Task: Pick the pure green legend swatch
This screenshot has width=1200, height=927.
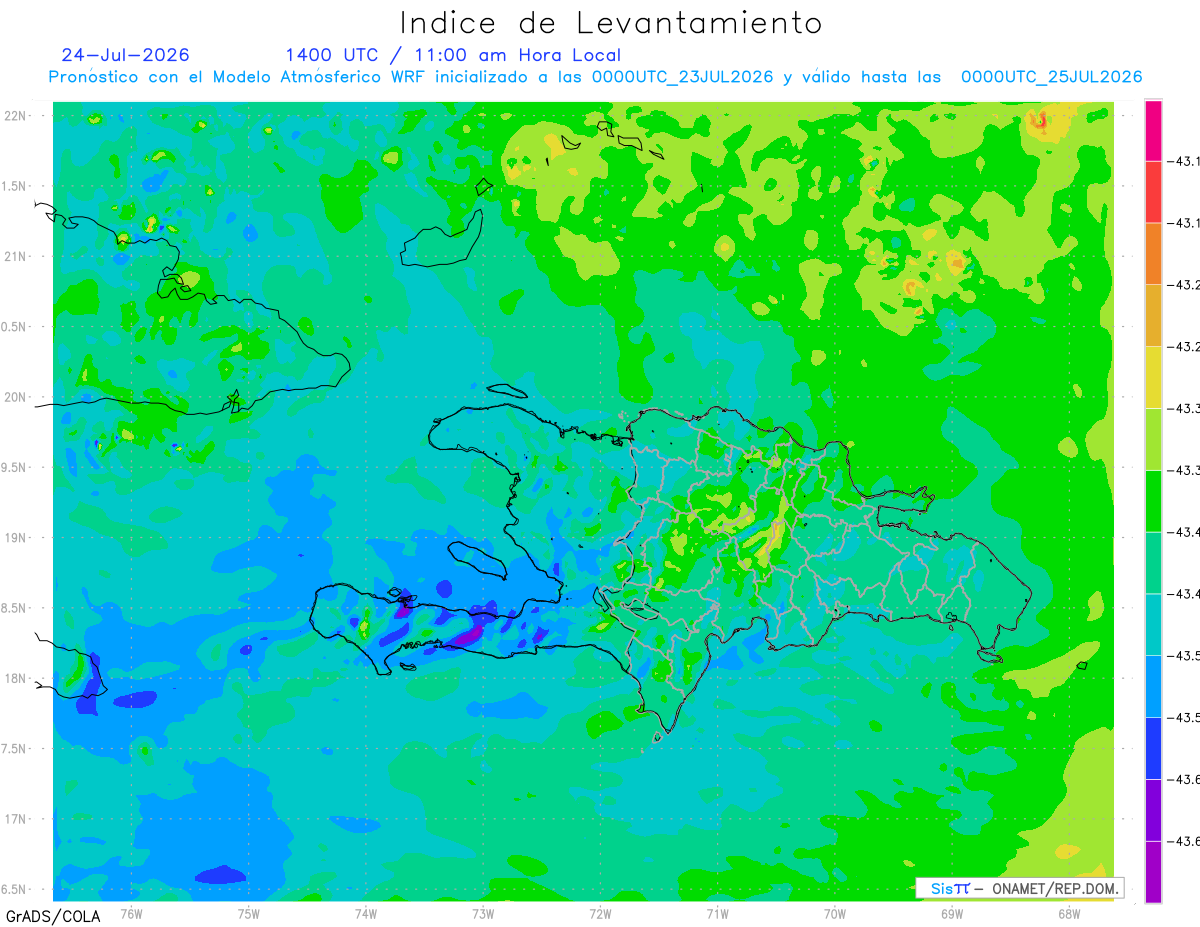Action: pyautogui.click(x=1153, y=502)
